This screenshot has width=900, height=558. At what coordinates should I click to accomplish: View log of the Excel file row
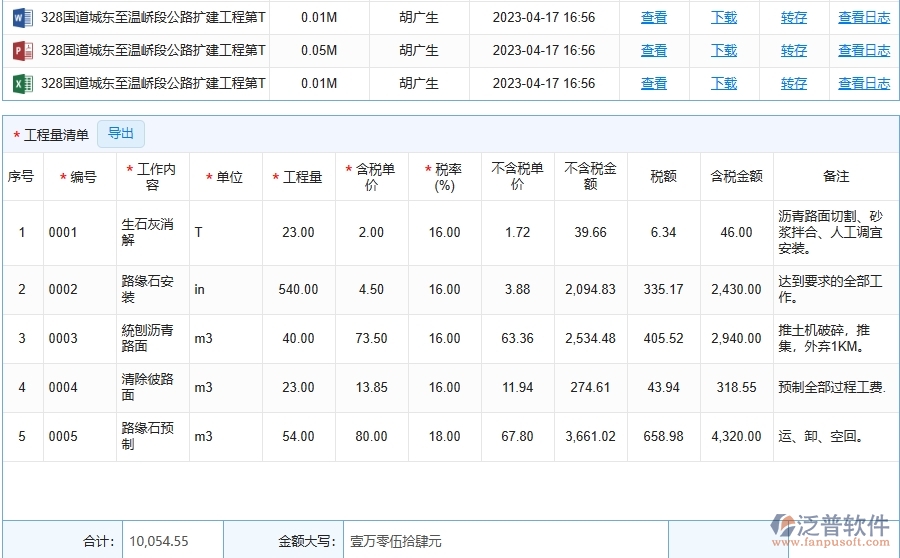pos(864,83)
